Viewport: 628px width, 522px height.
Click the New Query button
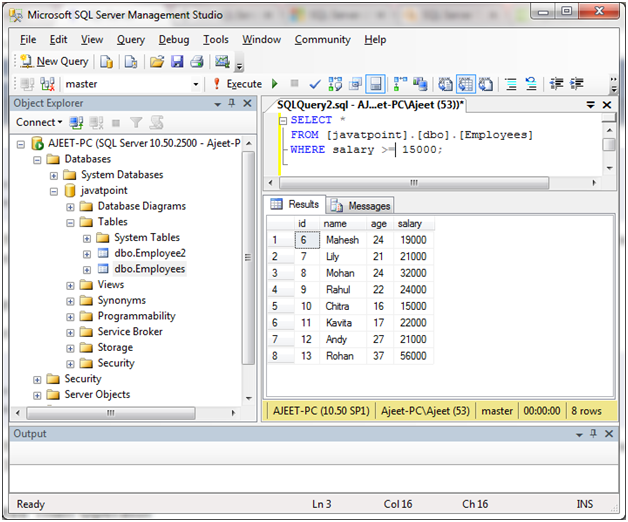click(54, 61)
